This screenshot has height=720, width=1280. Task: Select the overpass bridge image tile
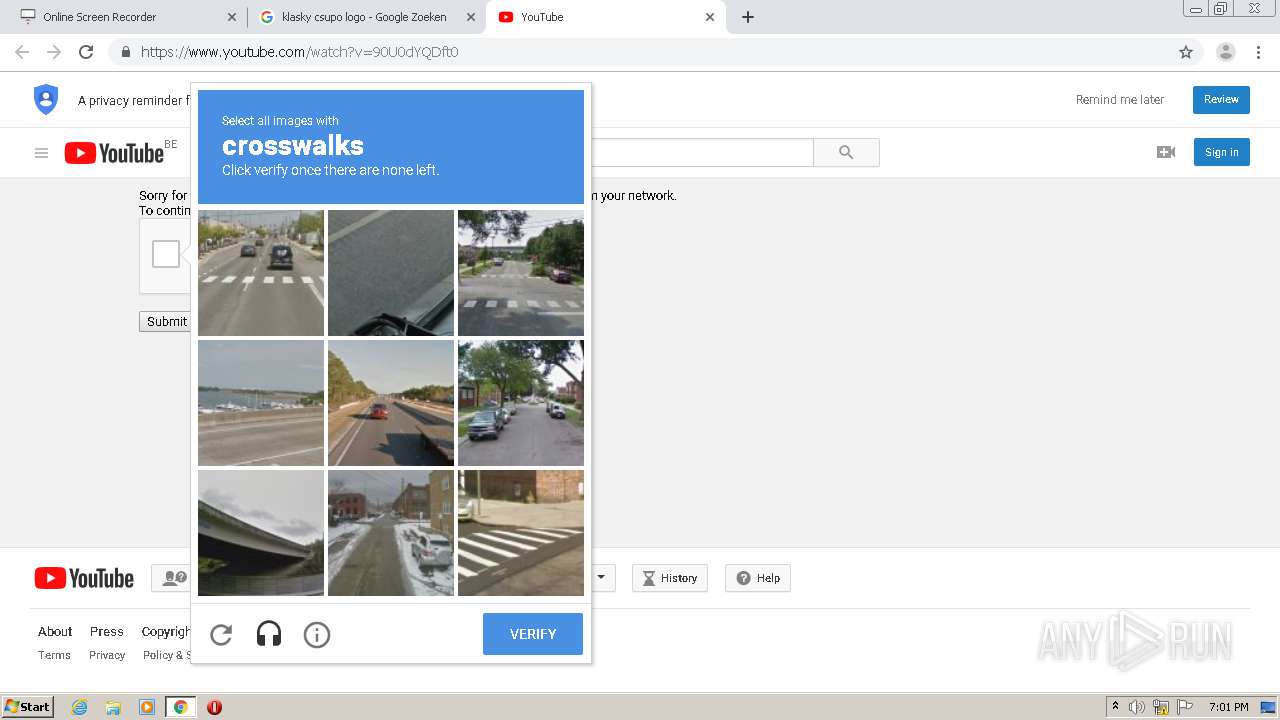pyautogui.click(x=261, y=533)
